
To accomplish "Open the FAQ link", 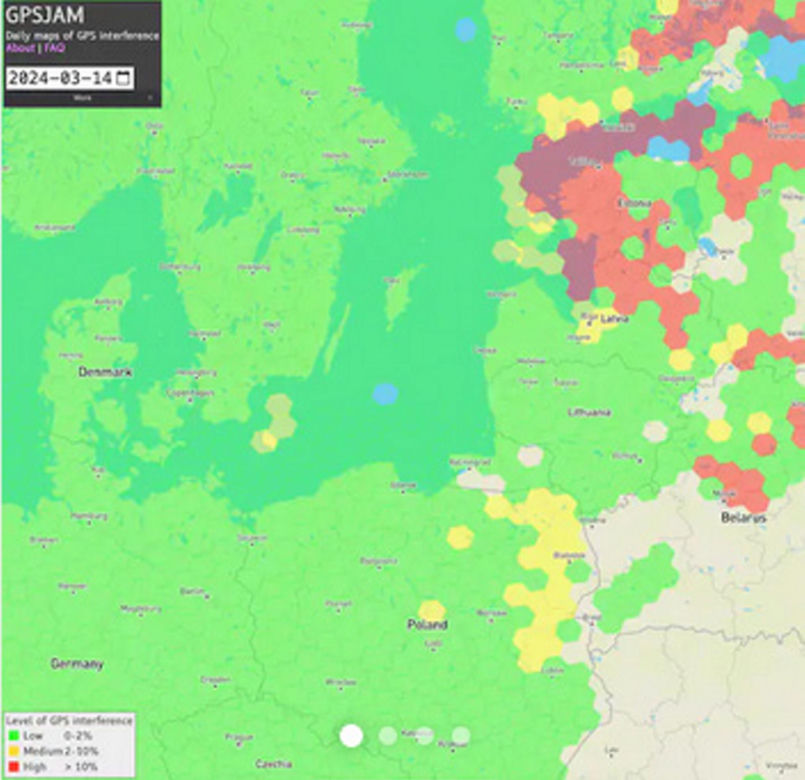I will point(54,48).
